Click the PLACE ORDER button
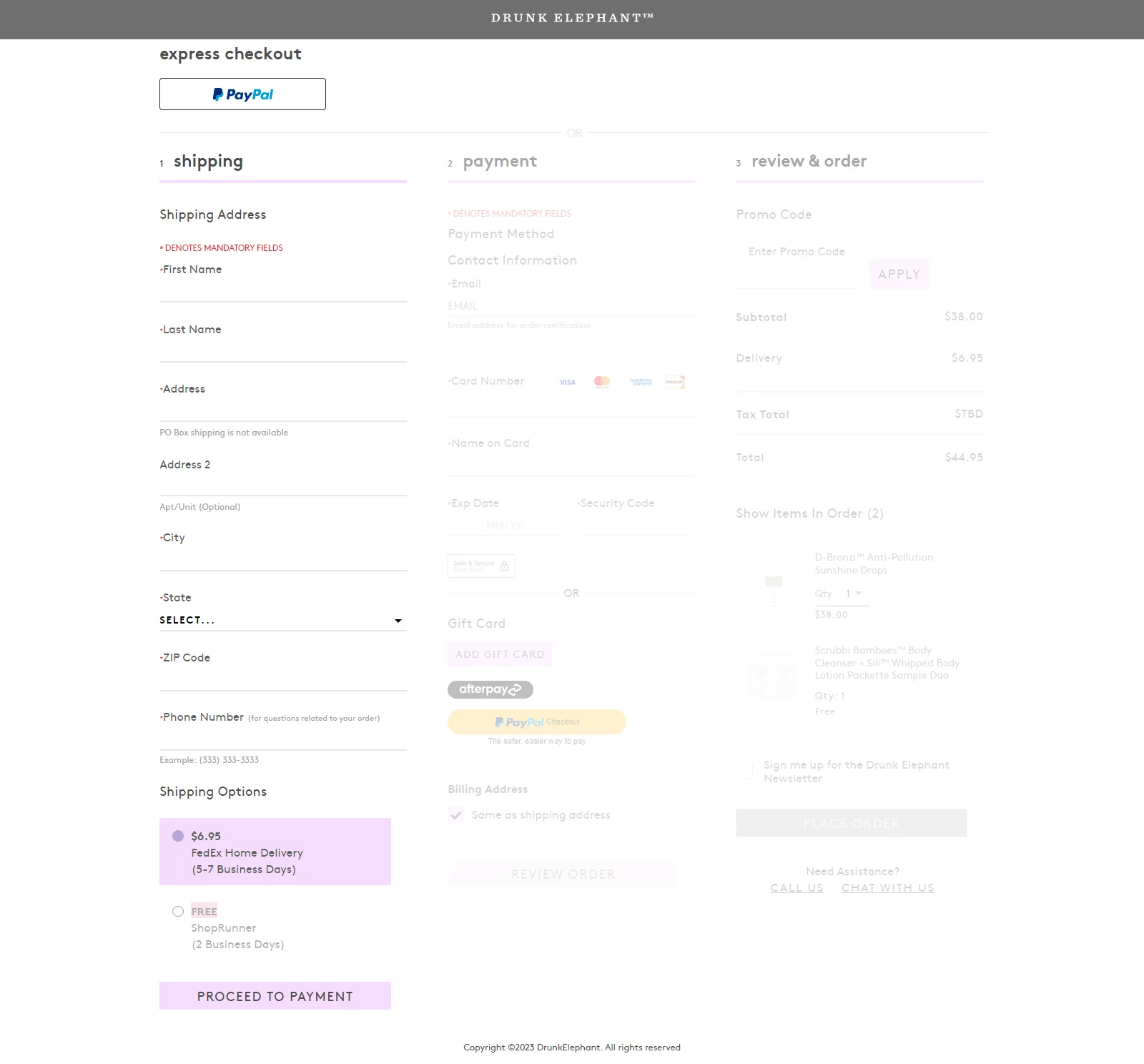The width and height of the screenshot is (1144, 1064). (x=851, y=824)
